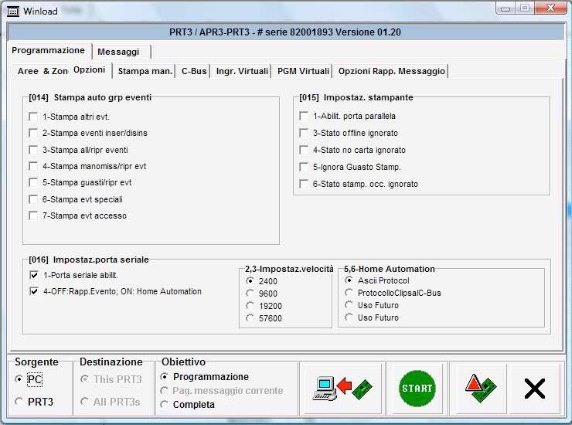Close the Winload window
The height and width of the screenshot is (425, 572).
click(550, 8)
